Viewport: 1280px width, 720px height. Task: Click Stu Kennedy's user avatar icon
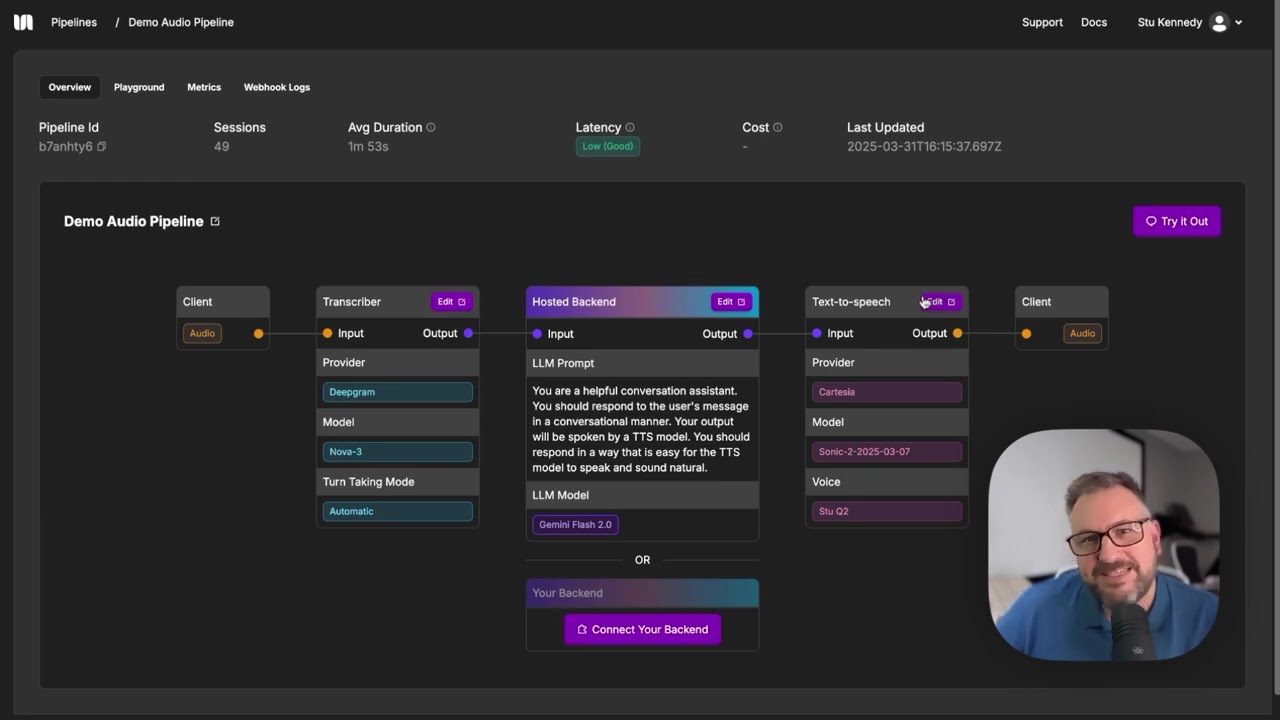pyautogui.click(x=1219, y=22)
